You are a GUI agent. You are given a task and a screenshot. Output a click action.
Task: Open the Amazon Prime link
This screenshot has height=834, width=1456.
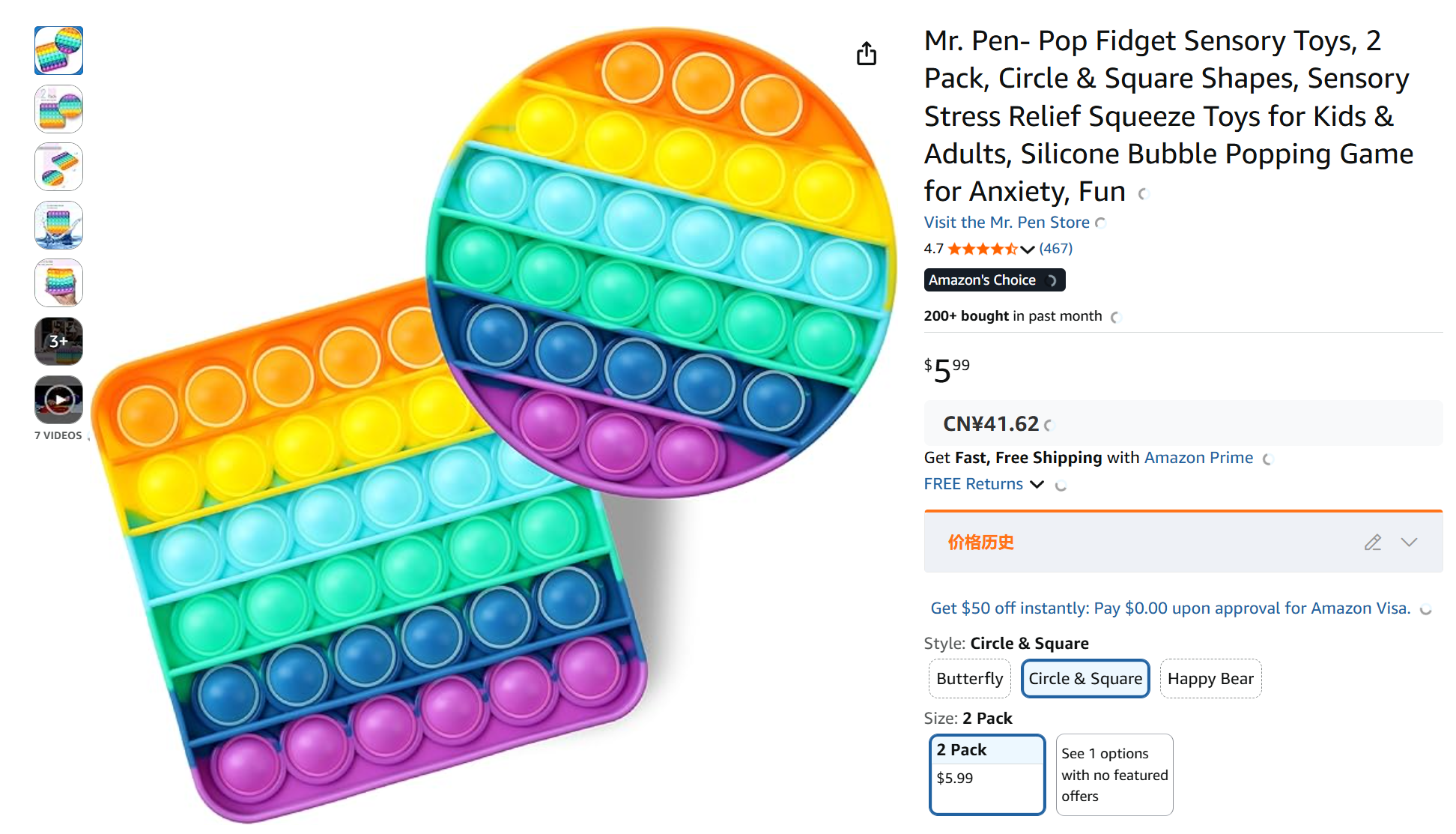[1198, 458]
